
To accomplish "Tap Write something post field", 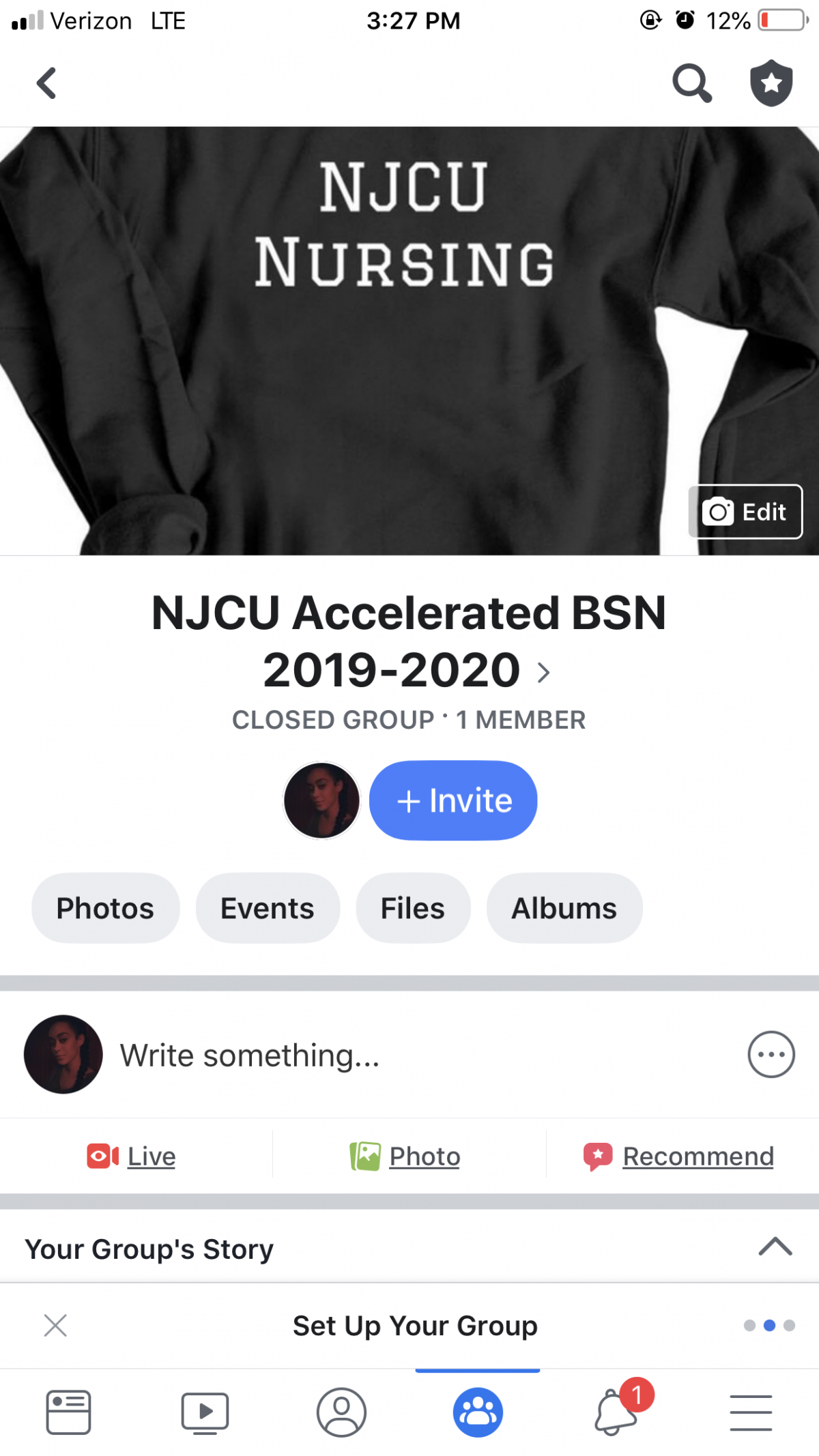I will tap(250, 1055).
